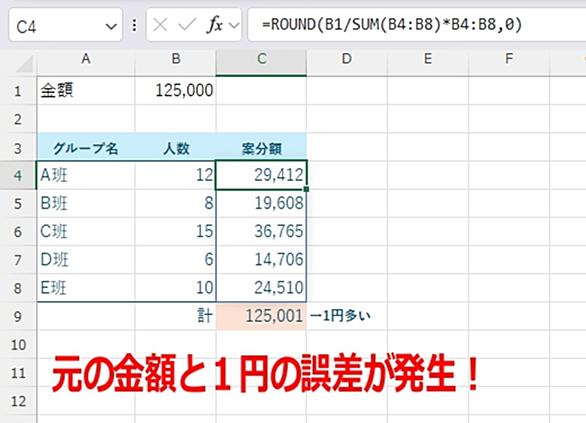The width and height of the screenshot is (586, 423).
Task: Select row 7 header
Action: pyautogui.click(x=18, y=260)
